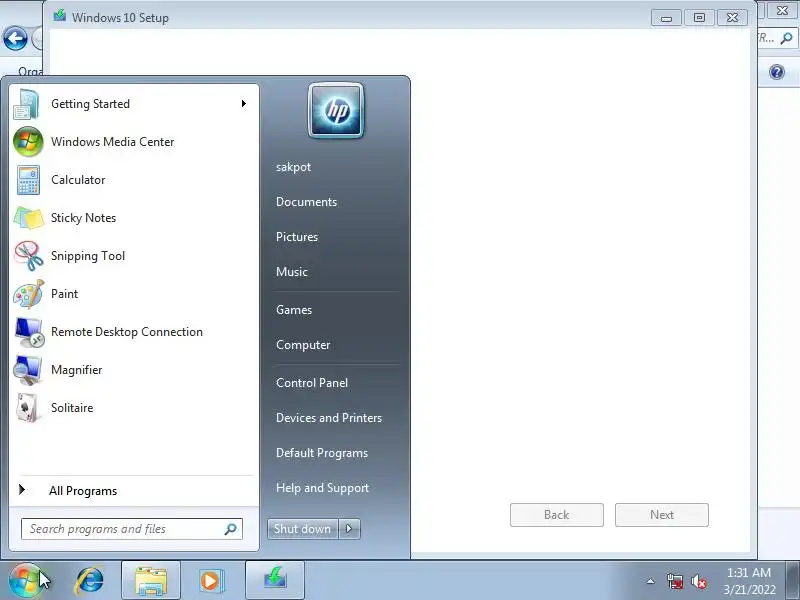Viewport: 800px width, 600px height.
Task: Click the HP user account picture
Action: pyautogui.click(x=336, y=110)
